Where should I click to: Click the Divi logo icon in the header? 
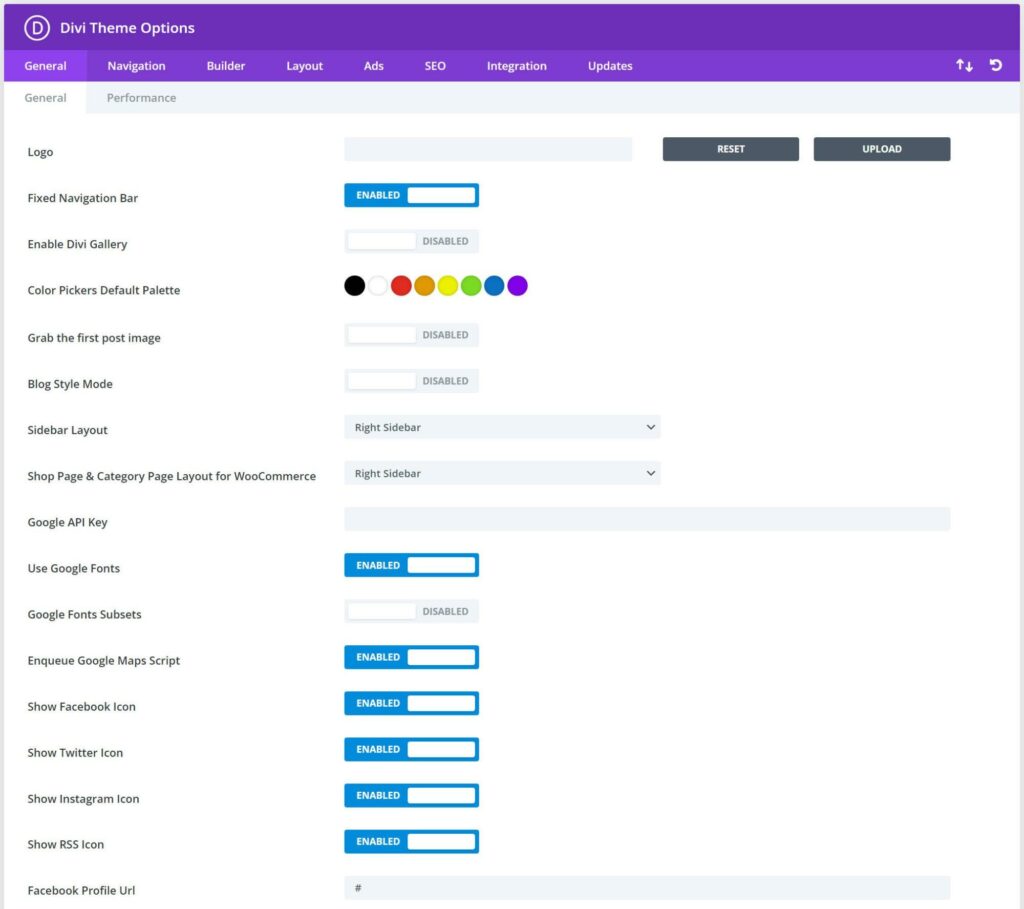pos(37,28)
